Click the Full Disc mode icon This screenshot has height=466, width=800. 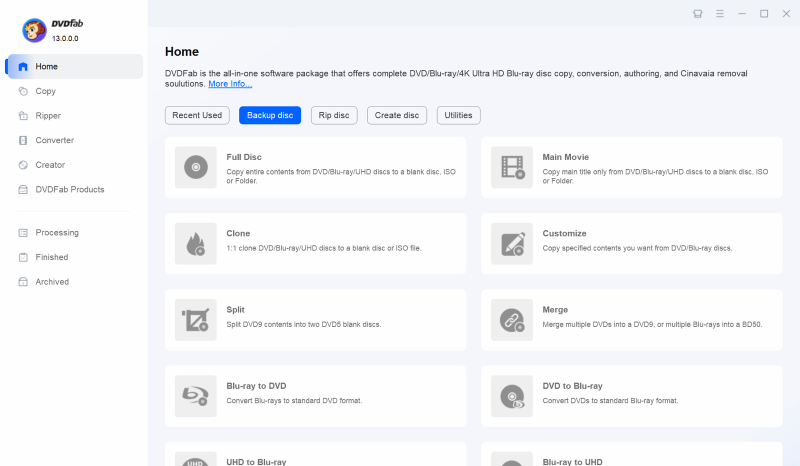[x=195, y=167]
